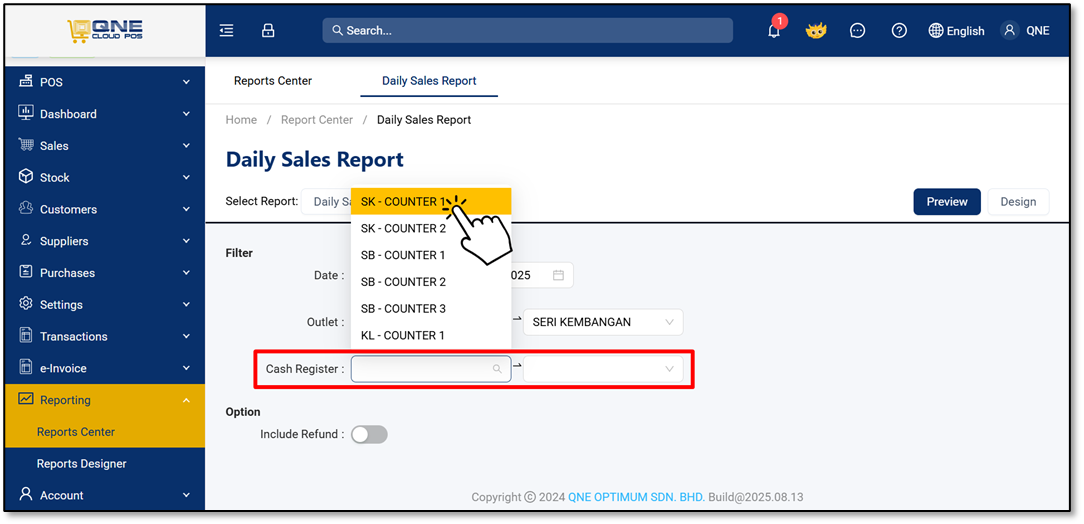
Task: Open QNE OPTIMUM SDN. BHD. footer link
Action: tap(637, 497)
